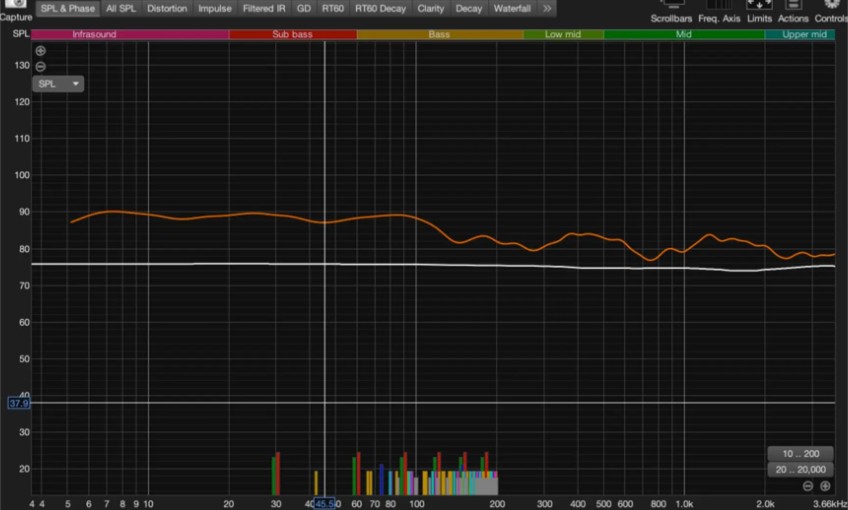848x510 pixels.
Task: Open the SPL axis dropdown
Action: [58, 84]
